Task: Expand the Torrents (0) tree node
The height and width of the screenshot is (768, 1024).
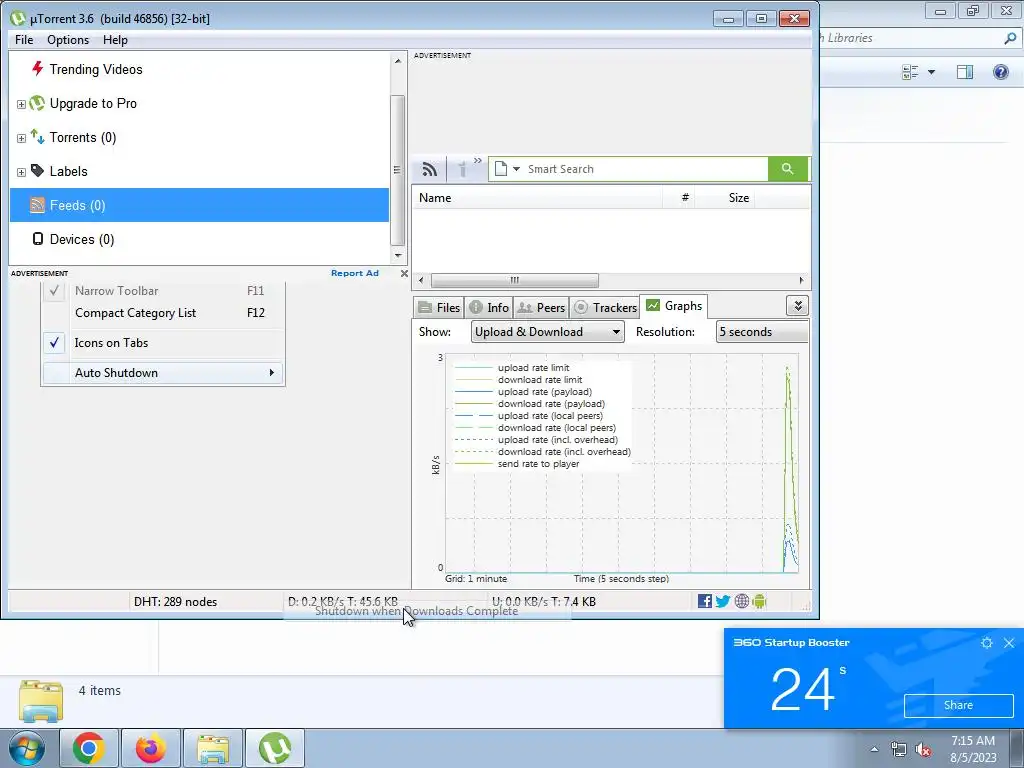Action: [x=21, y=138]
